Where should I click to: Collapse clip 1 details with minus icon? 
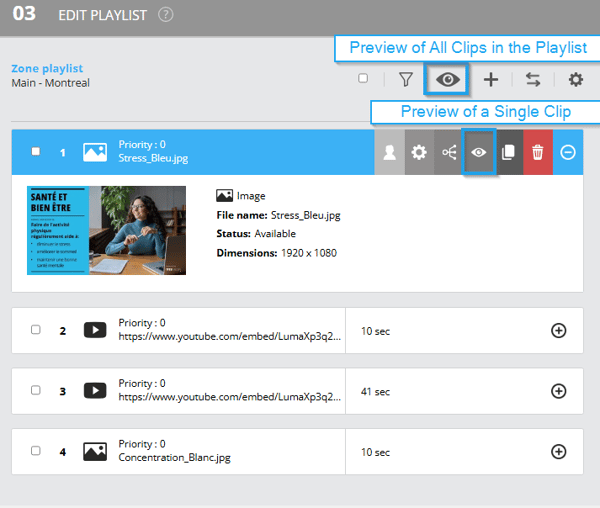567,152
